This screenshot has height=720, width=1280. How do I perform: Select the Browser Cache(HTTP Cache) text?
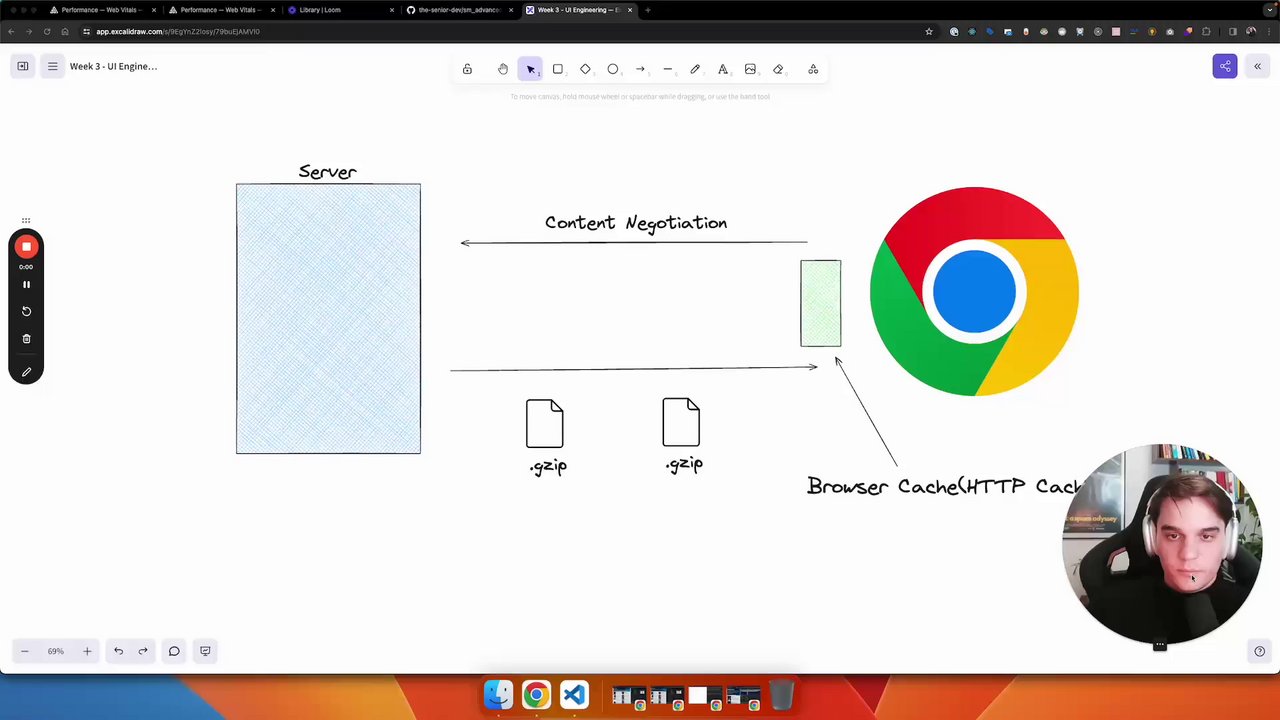click(945, 486)
